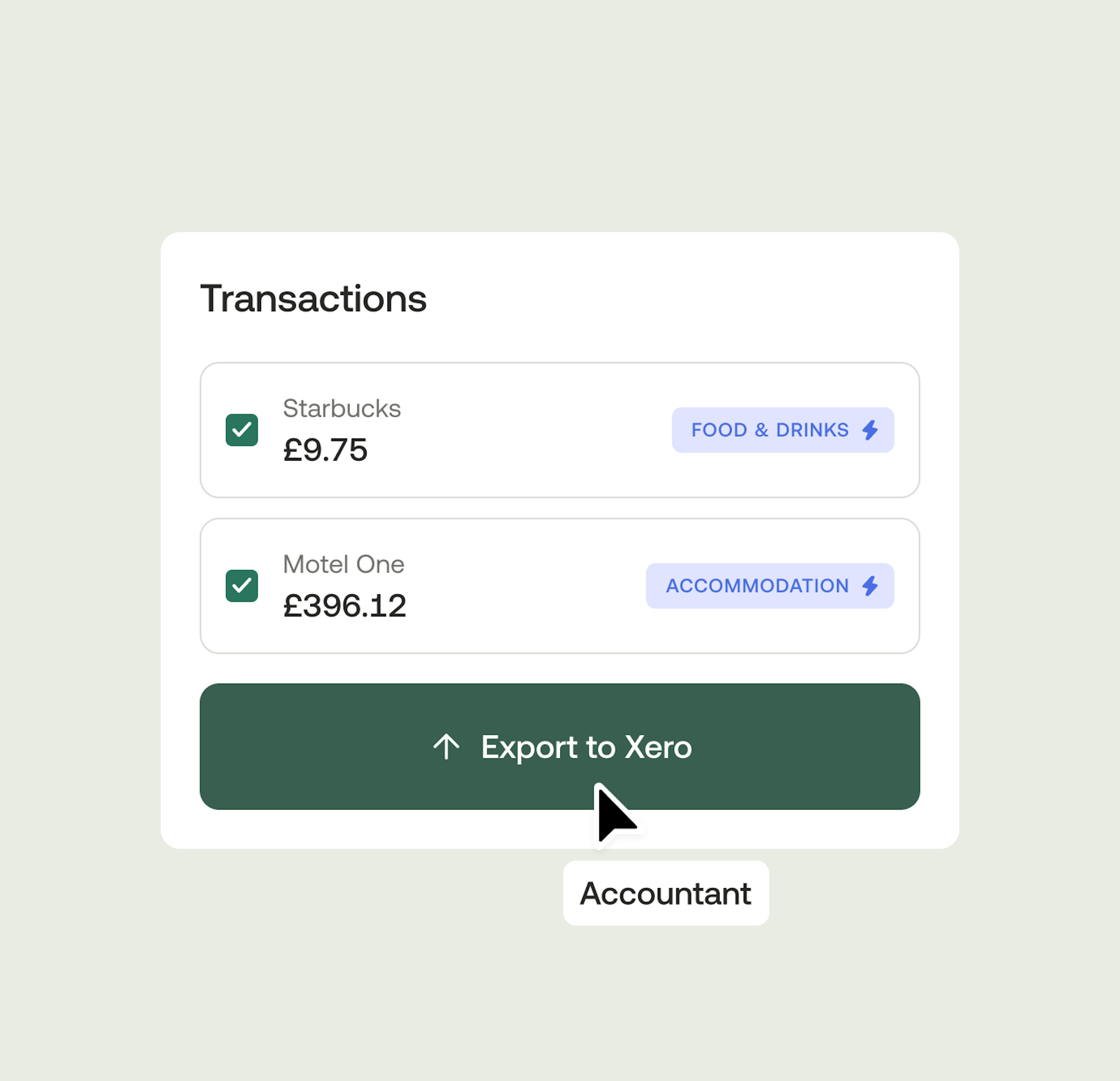Uncheck the Motel One transaction checkbox

242,586
